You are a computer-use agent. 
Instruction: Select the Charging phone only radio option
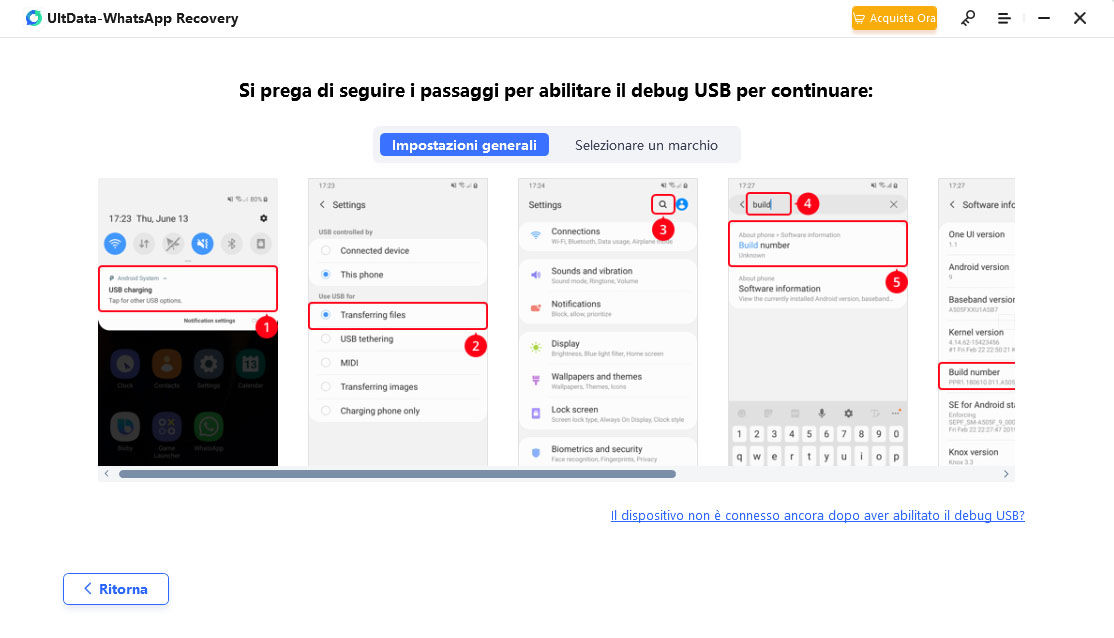(x=326, y=411)
